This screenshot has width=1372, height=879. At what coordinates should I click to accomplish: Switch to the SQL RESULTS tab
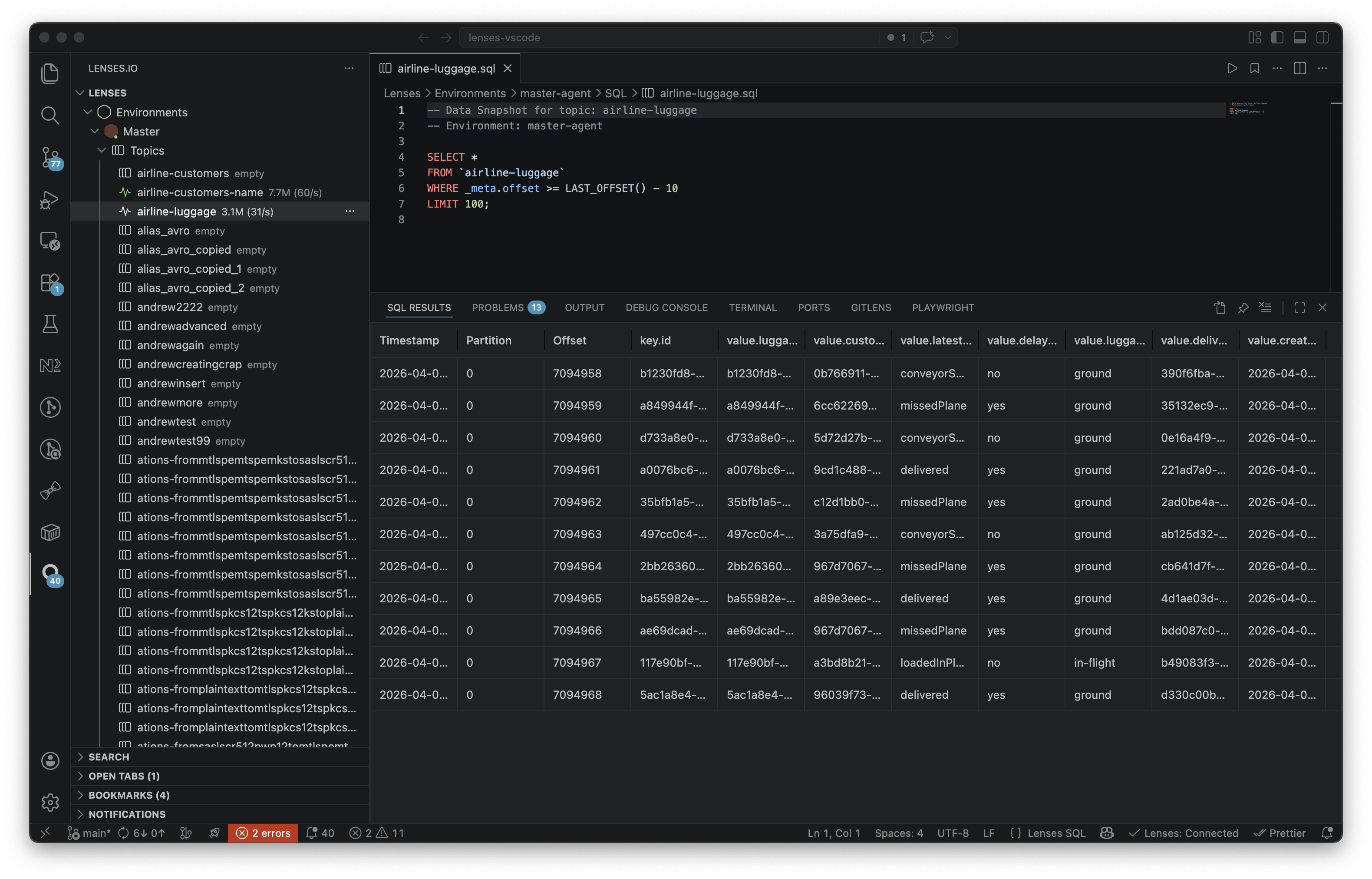[x=419, y=307]
